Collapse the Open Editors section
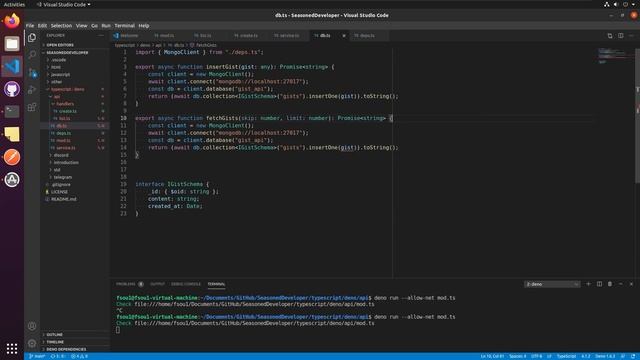640x360 pixels. tap(59, 45)
